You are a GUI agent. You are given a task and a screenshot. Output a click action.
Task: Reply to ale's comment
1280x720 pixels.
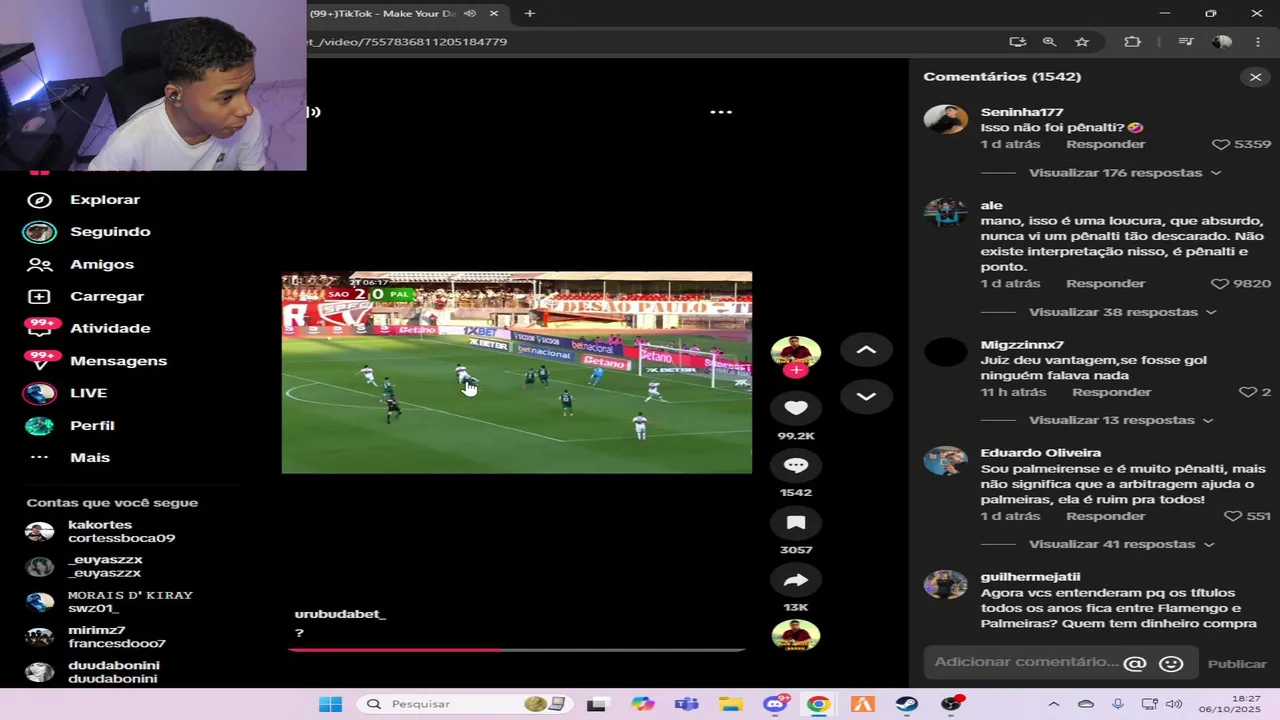pyautogui.click(x=1105, y=284)
